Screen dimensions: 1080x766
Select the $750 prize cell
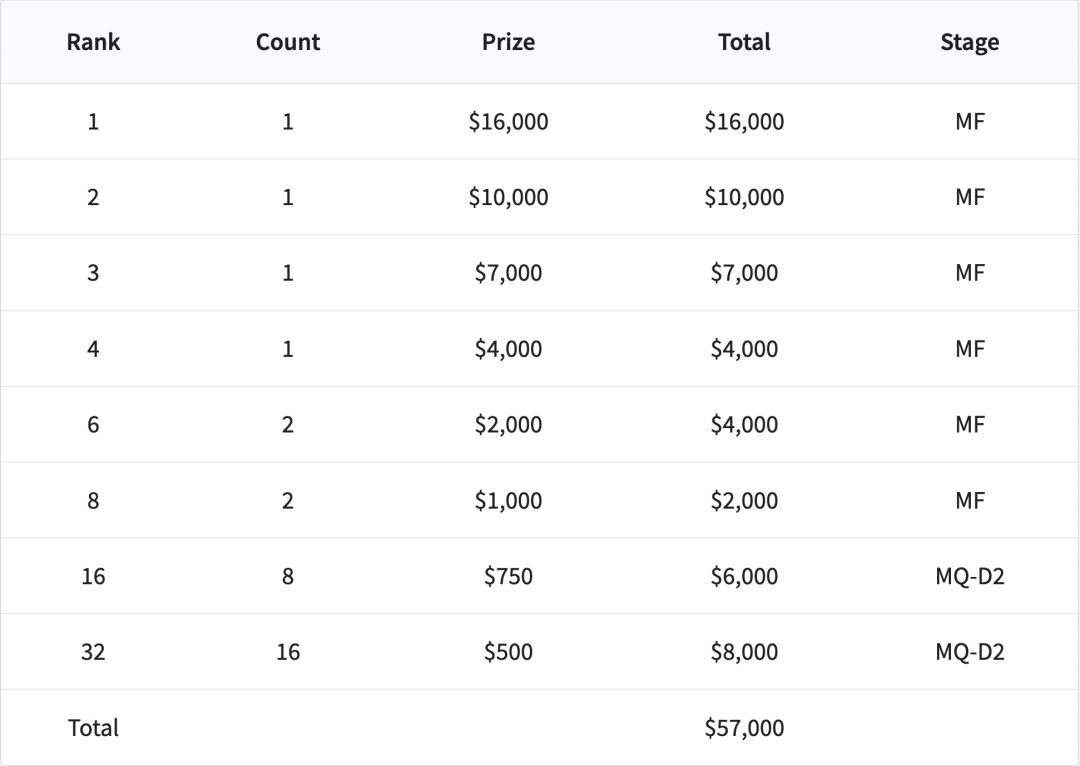pos(508,576)
